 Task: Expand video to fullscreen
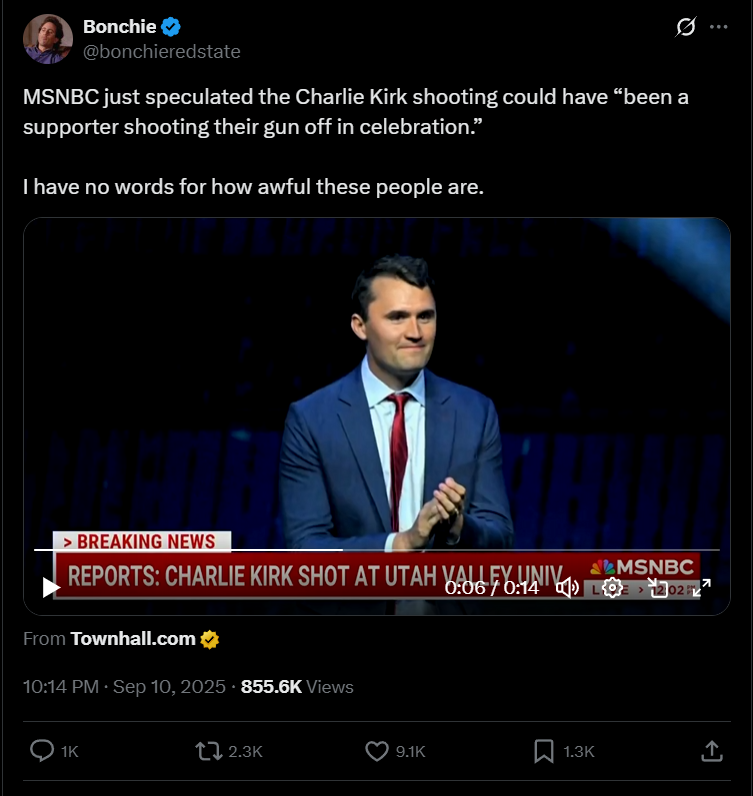pyautogui.click(x=702, y=588)
